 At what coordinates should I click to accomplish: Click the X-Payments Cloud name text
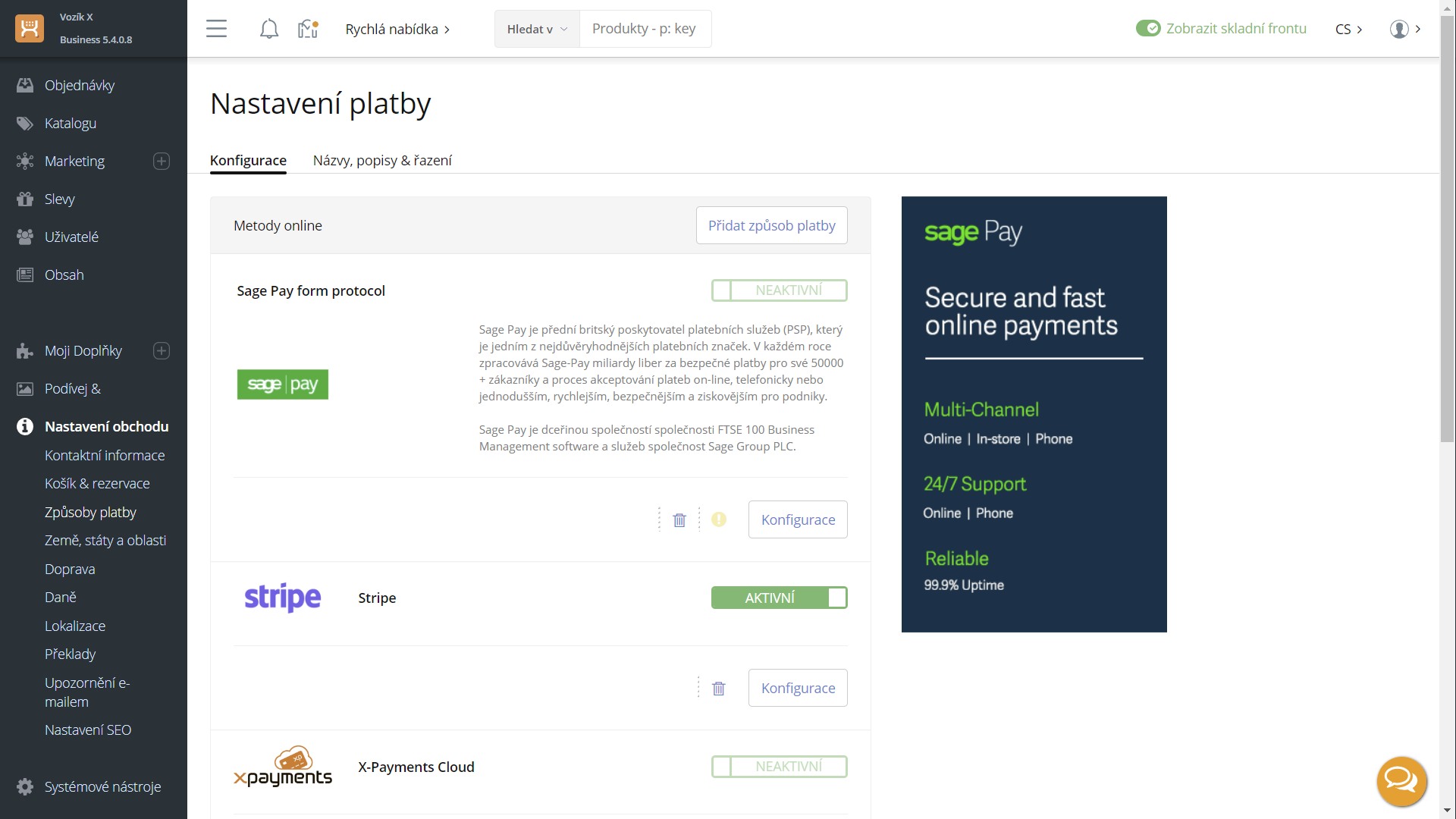416,767
